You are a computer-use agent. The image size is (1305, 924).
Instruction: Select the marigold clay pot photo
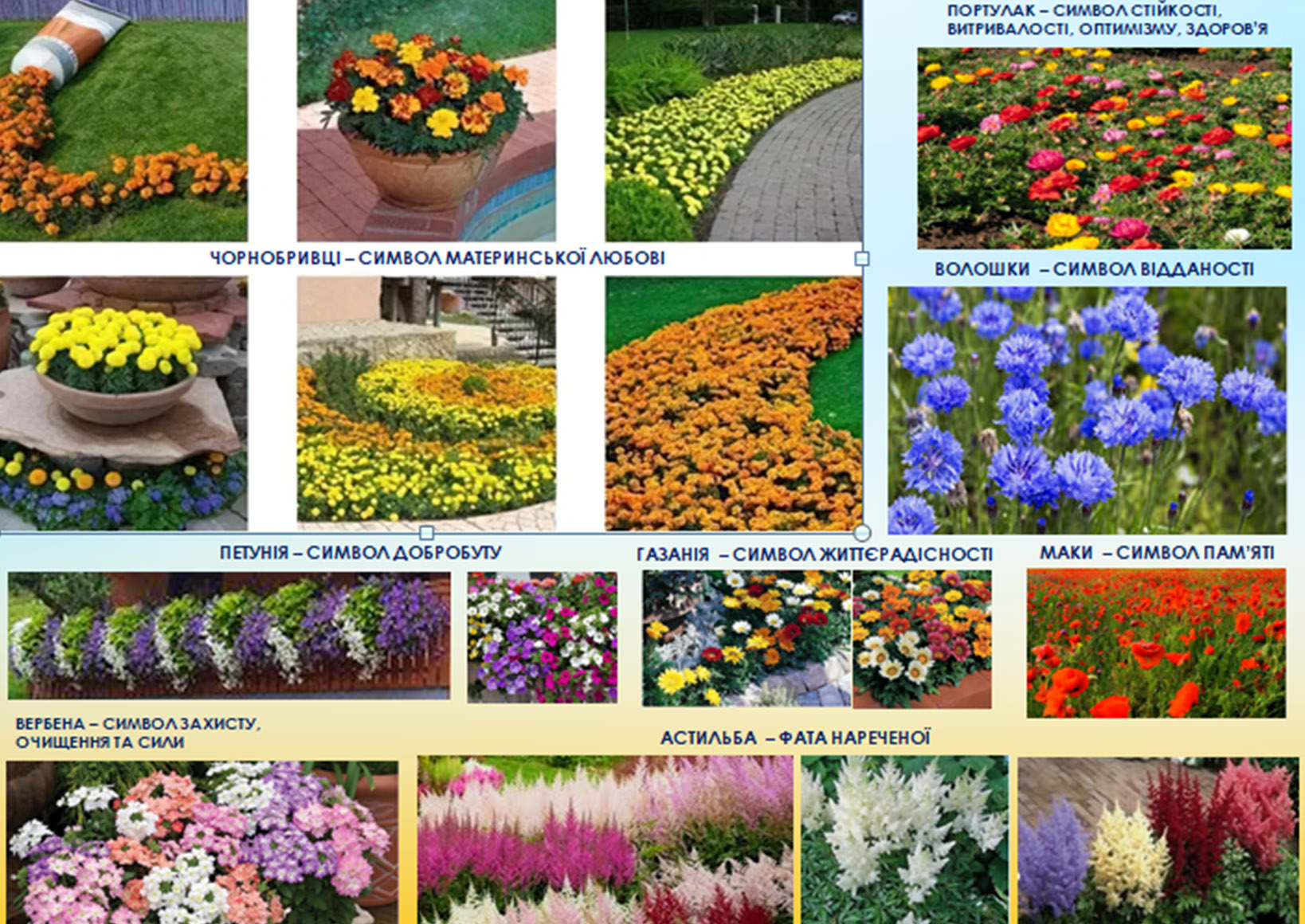pyautogui.click(x=426, y=120)
